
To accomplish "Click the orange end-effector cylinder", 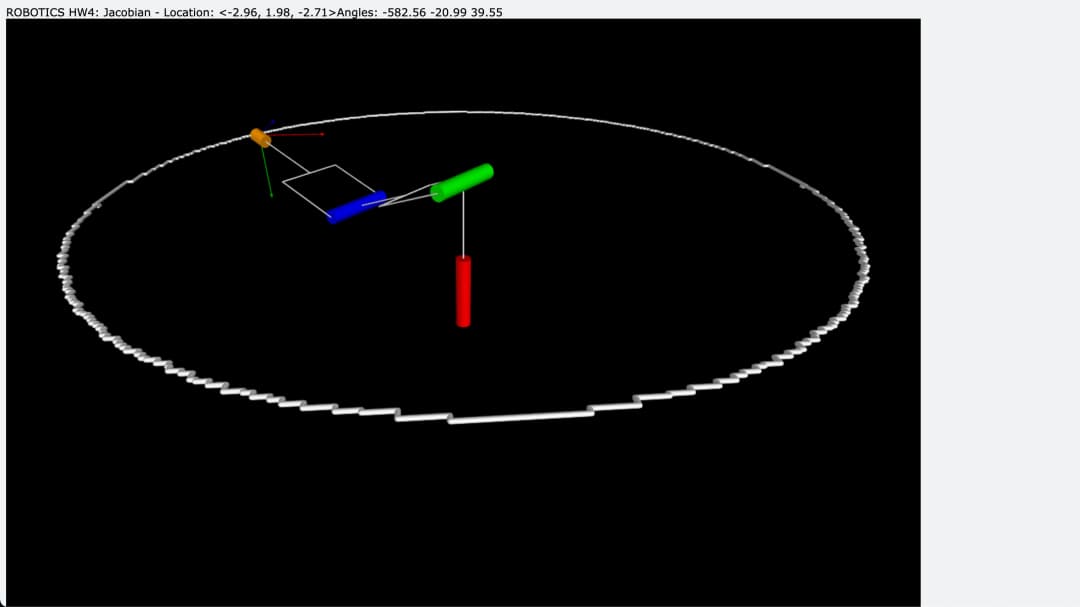I will (260, 137).
